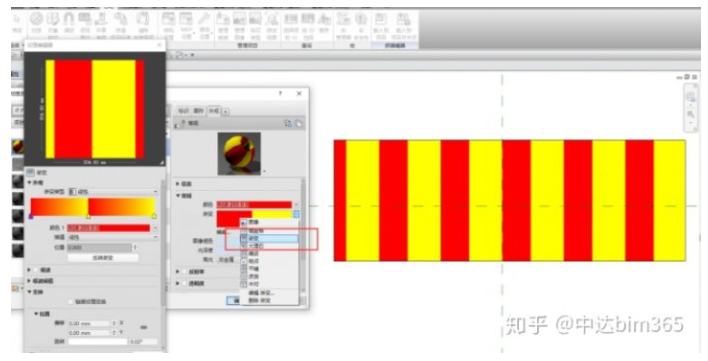Click the Position value field

pyautogui.click(x=100, y=247)
